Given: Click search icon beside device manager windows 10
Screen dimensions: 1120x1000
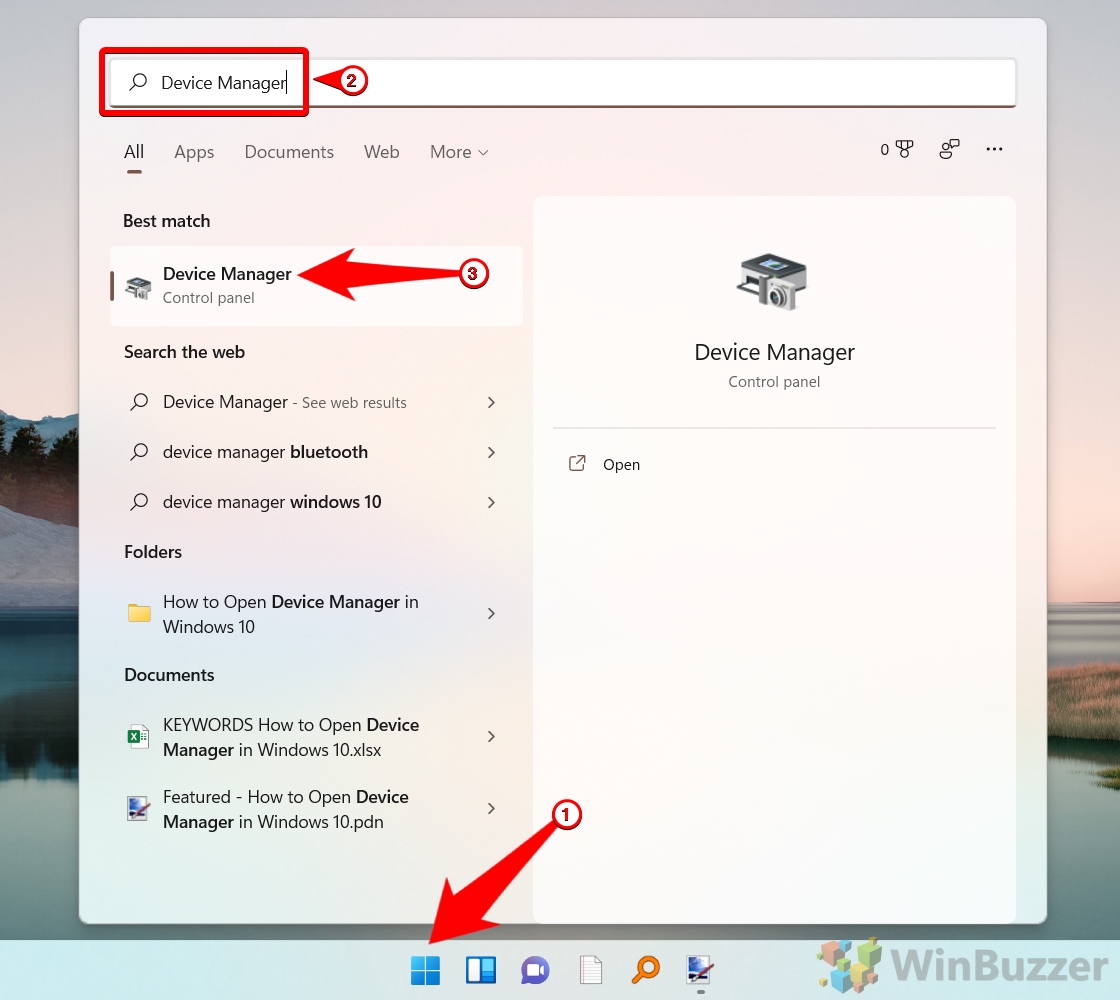Looking at the screenshot, I should click(x=139, y=502).
